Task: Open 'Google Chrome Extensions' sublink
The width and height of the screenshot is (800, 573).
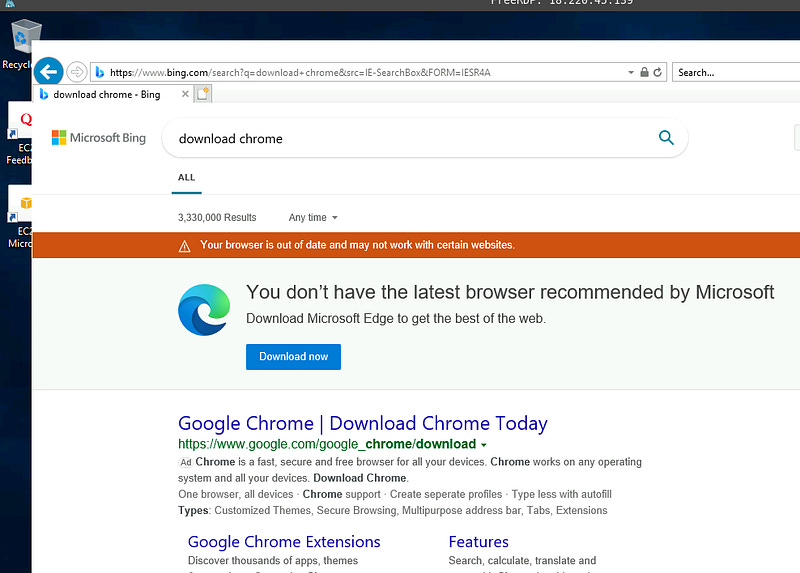Action: (284, 541)
